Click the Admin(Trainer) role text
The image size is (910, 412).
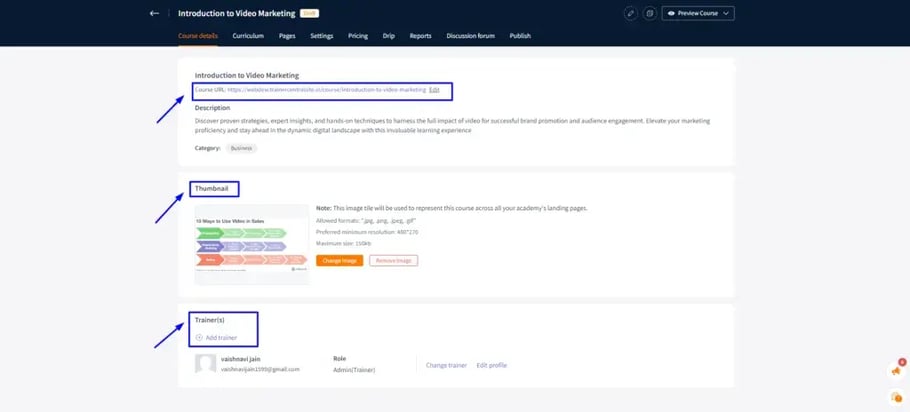tap(354, 370)
